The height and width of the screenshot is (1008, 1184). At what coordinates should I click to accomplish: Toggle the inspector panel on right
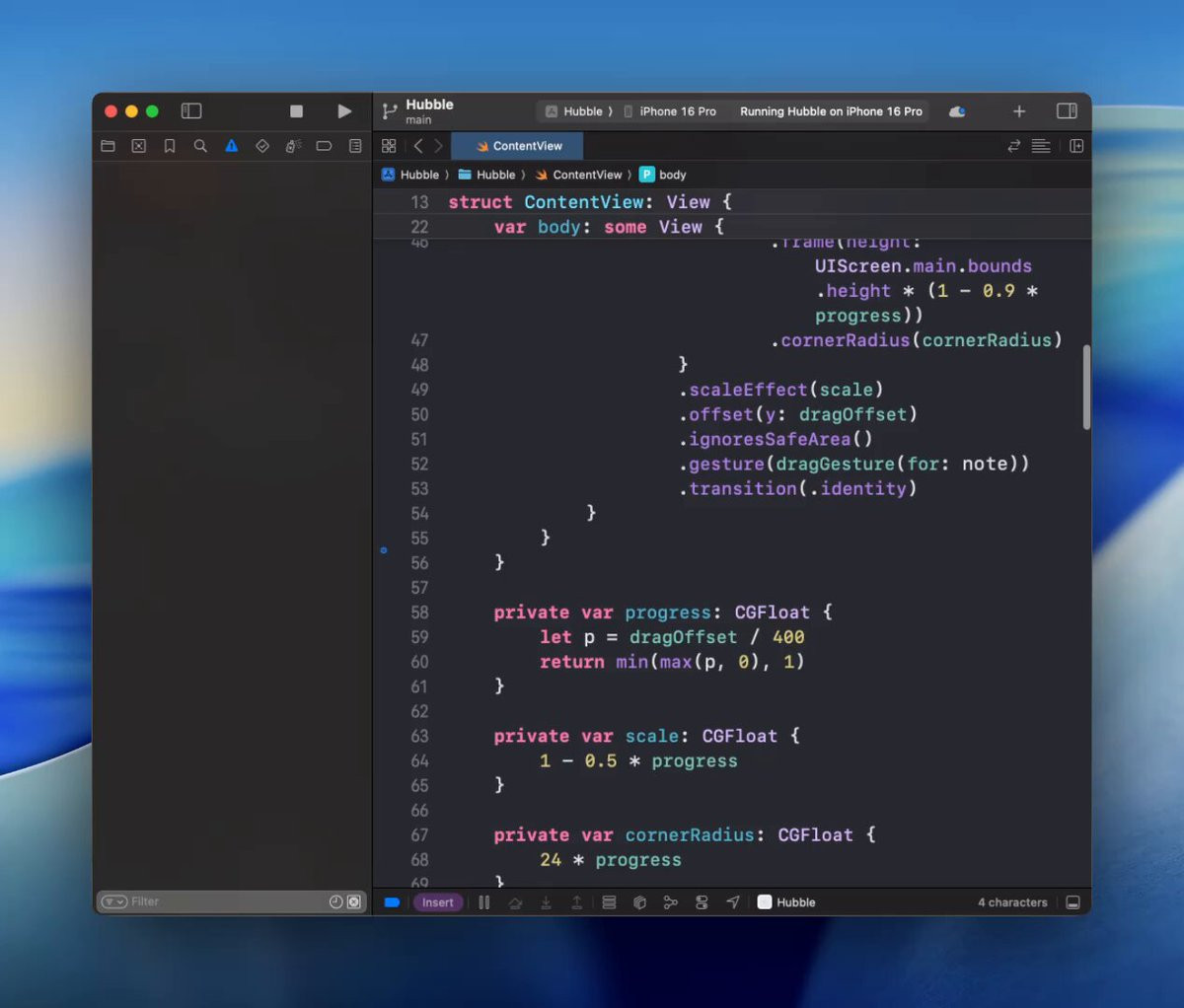[1067, 111]
